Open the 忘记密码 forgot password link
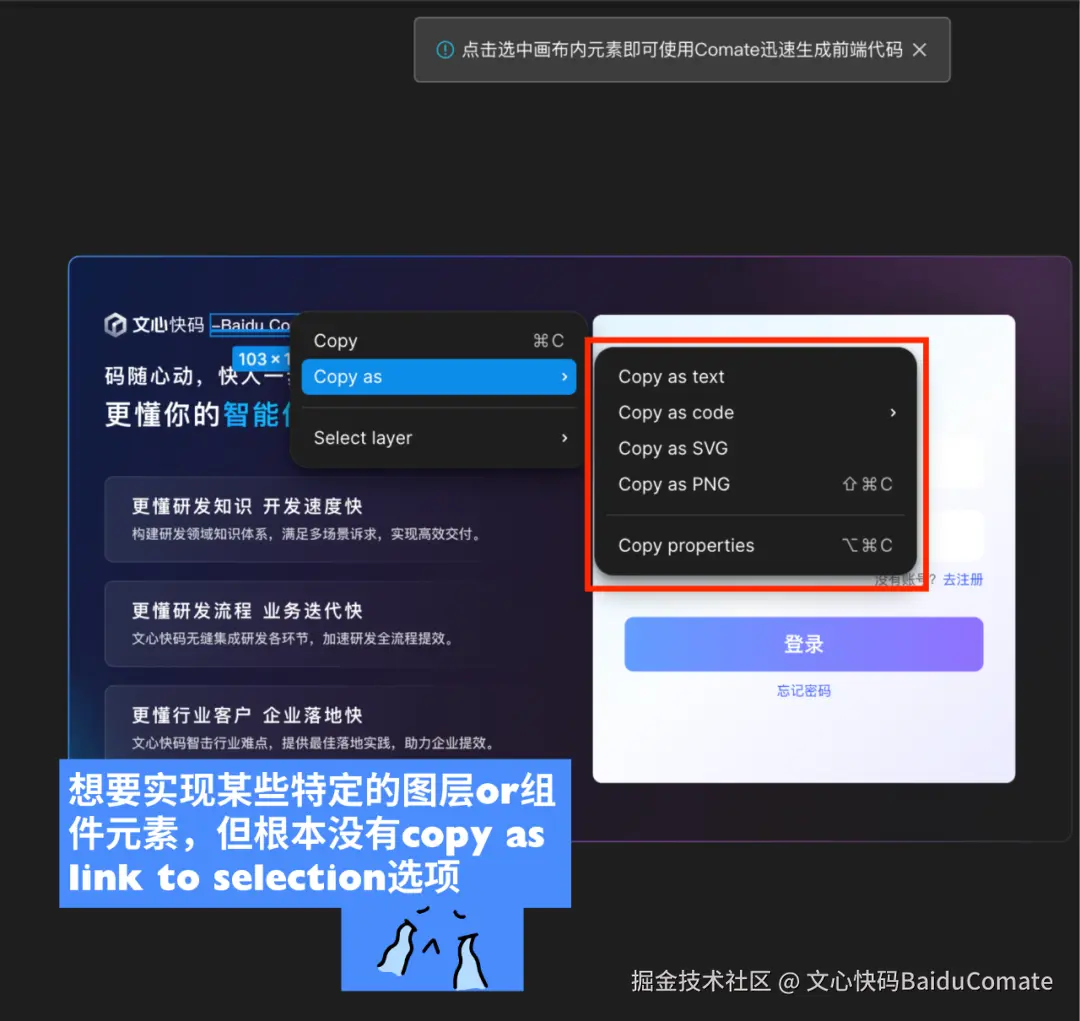Image resolution: width=1080 pixels, height=1021 pixels. [804, 690]
